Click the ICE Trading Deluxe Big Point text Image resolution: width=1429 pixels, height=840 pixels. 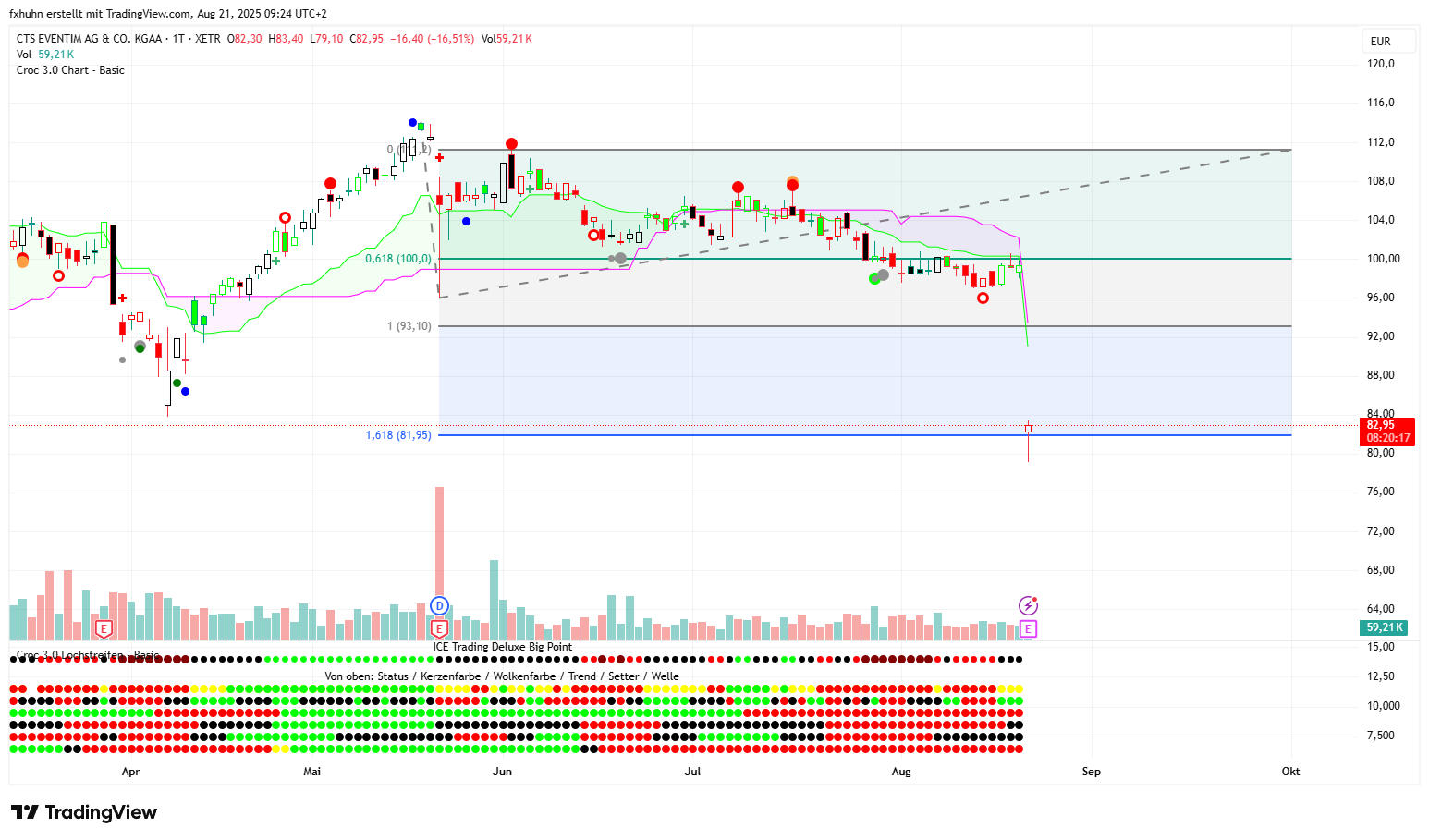coord(502,647)
